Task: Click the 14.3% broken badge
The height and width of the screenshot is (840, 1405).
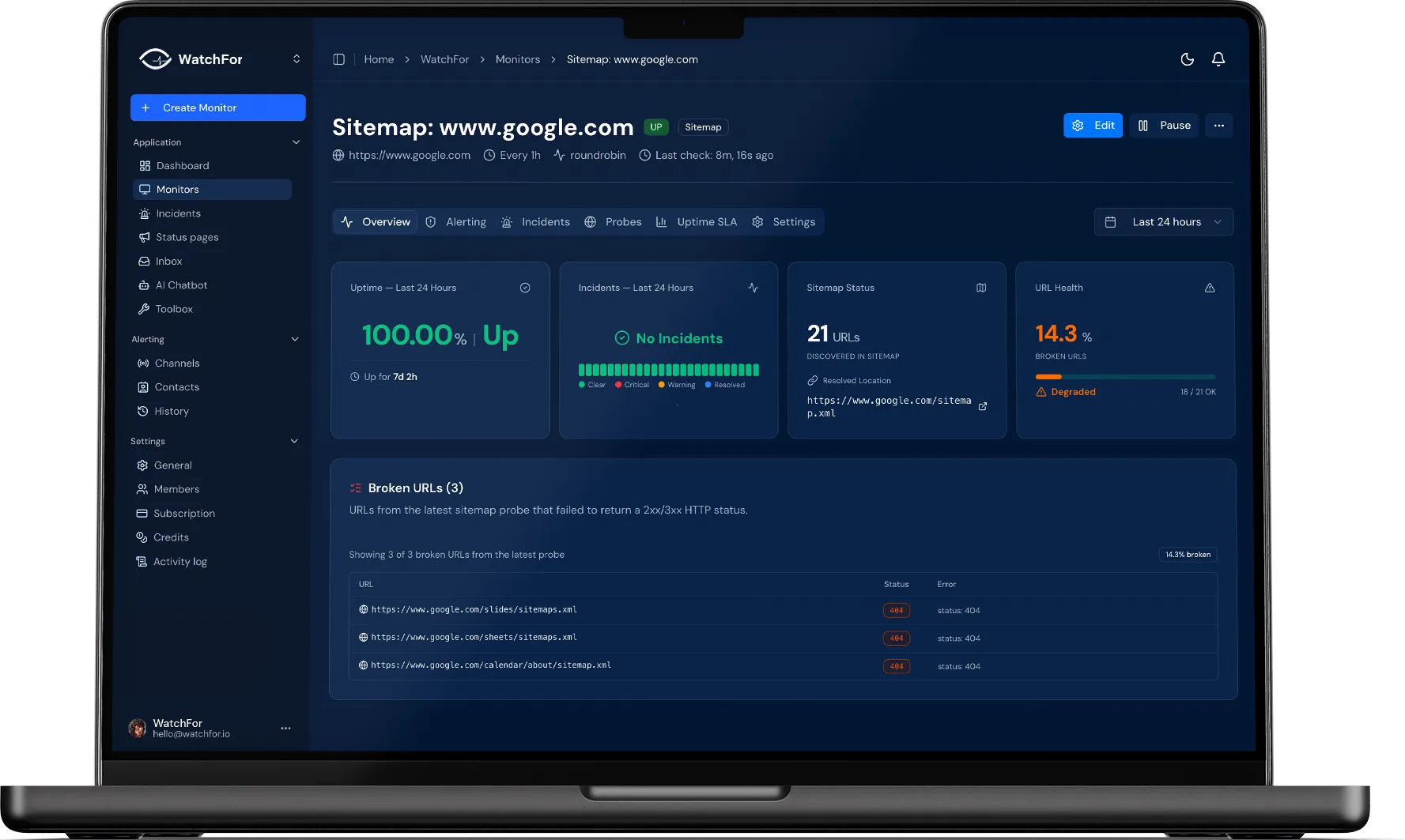Action: (x=1188, y=555)
